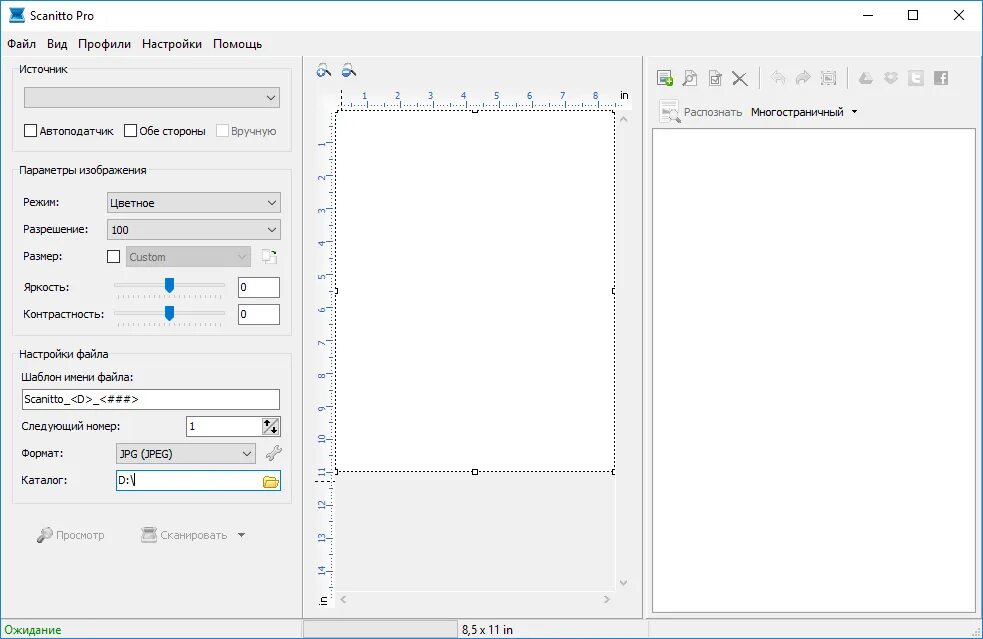Click the preview vertical scrollbar up arrow
Screen dimensions: 983x639
pos(623,119)
